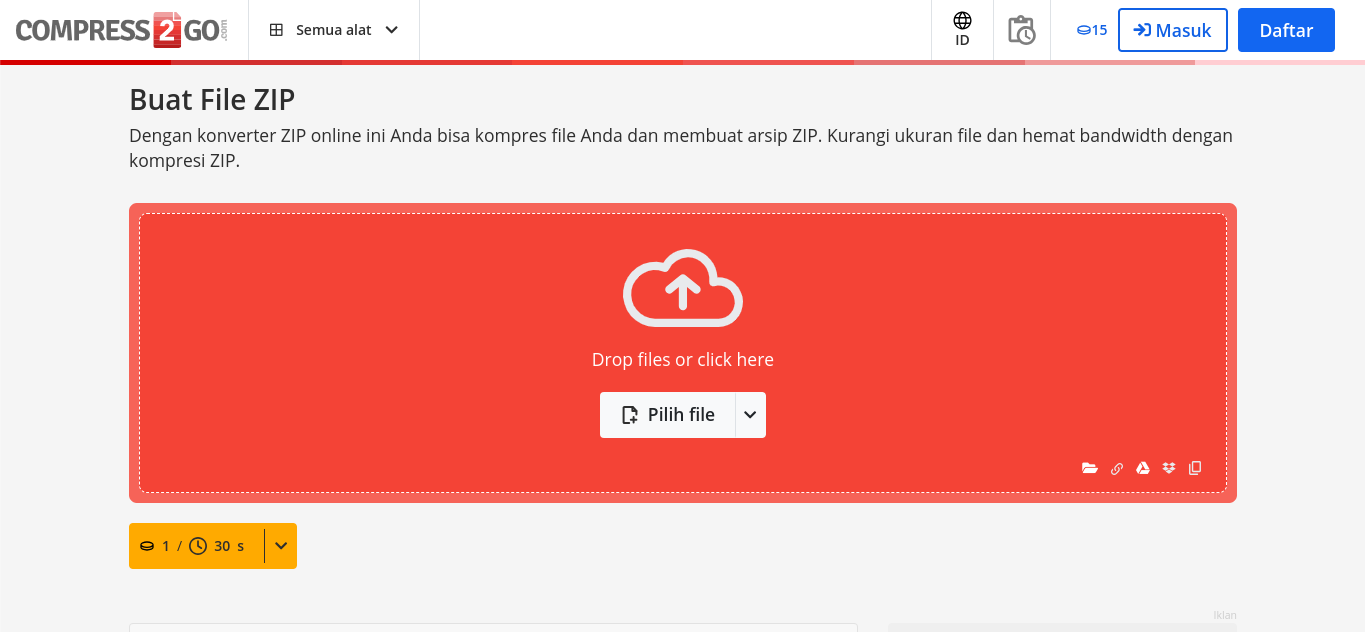The image size is (1365, 632).
Task: Click the red drop files area
Action: point(683,352)
